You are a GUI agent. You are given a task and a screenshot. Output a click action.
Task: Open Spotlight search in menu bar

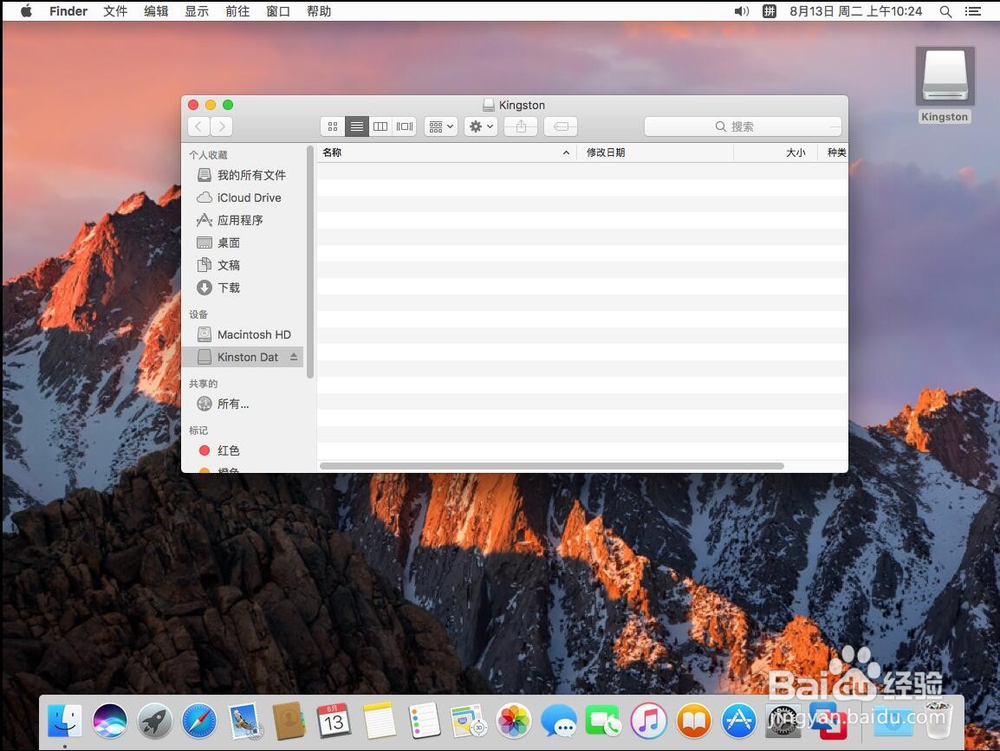pyautogui.click(x=946, y=11)
